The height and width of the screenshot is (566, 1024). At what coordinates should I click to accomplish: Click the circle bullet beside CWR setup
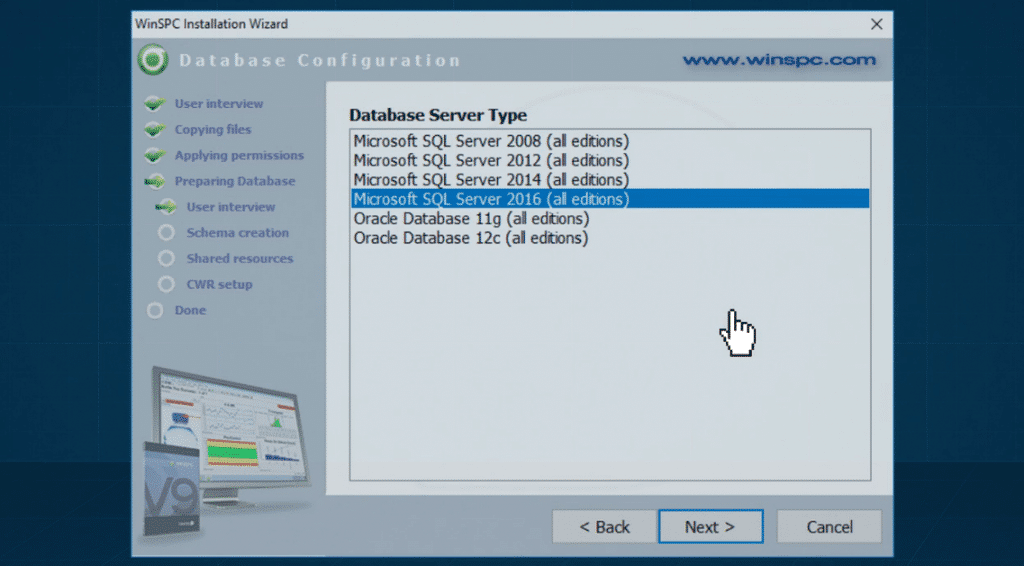click(166, 285)
